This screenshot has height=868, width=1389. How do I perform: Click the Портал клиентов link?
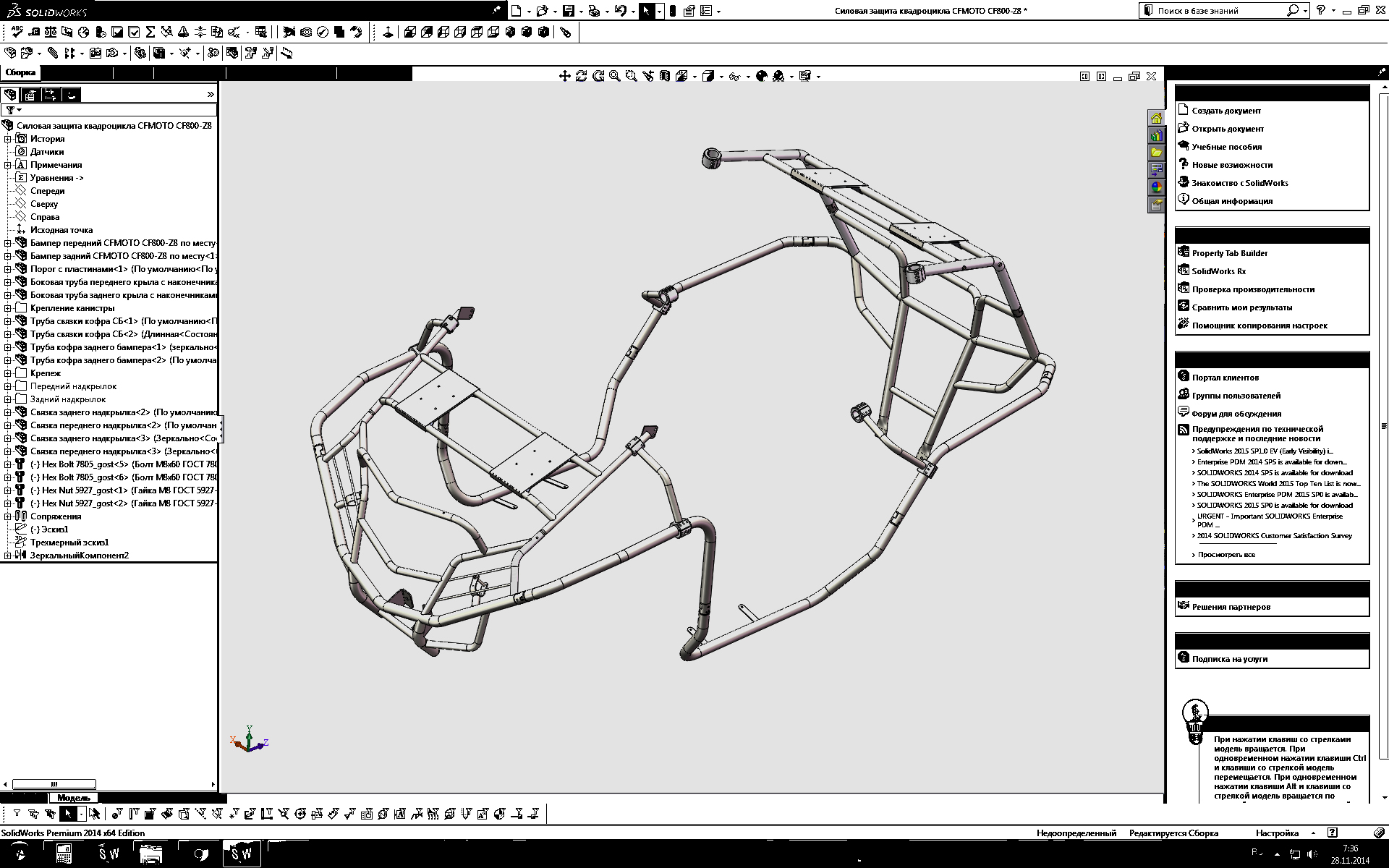[x=1226, y=378]
